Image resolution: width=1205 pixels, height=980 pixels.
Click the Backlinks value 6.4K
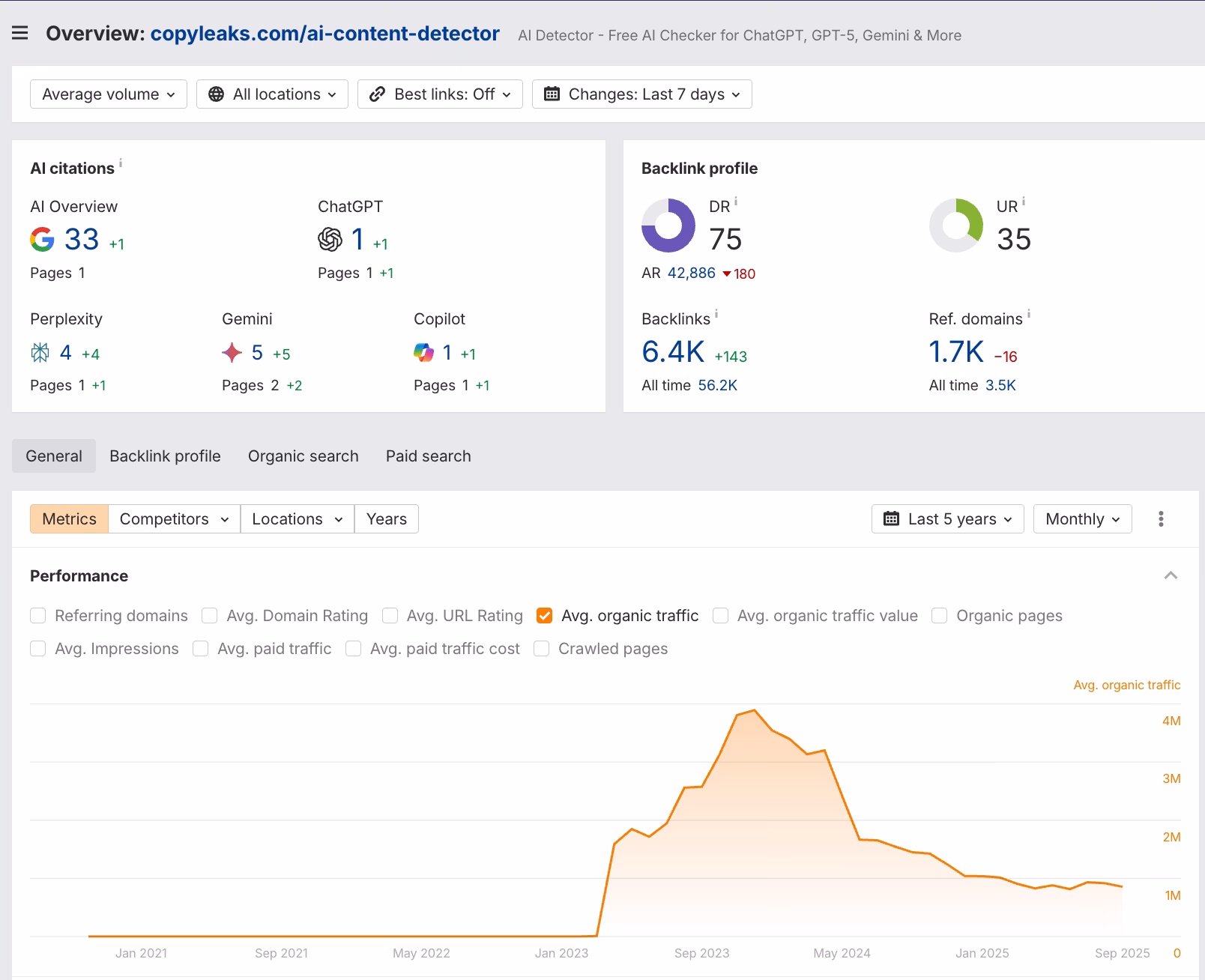[x=674, y=351]
